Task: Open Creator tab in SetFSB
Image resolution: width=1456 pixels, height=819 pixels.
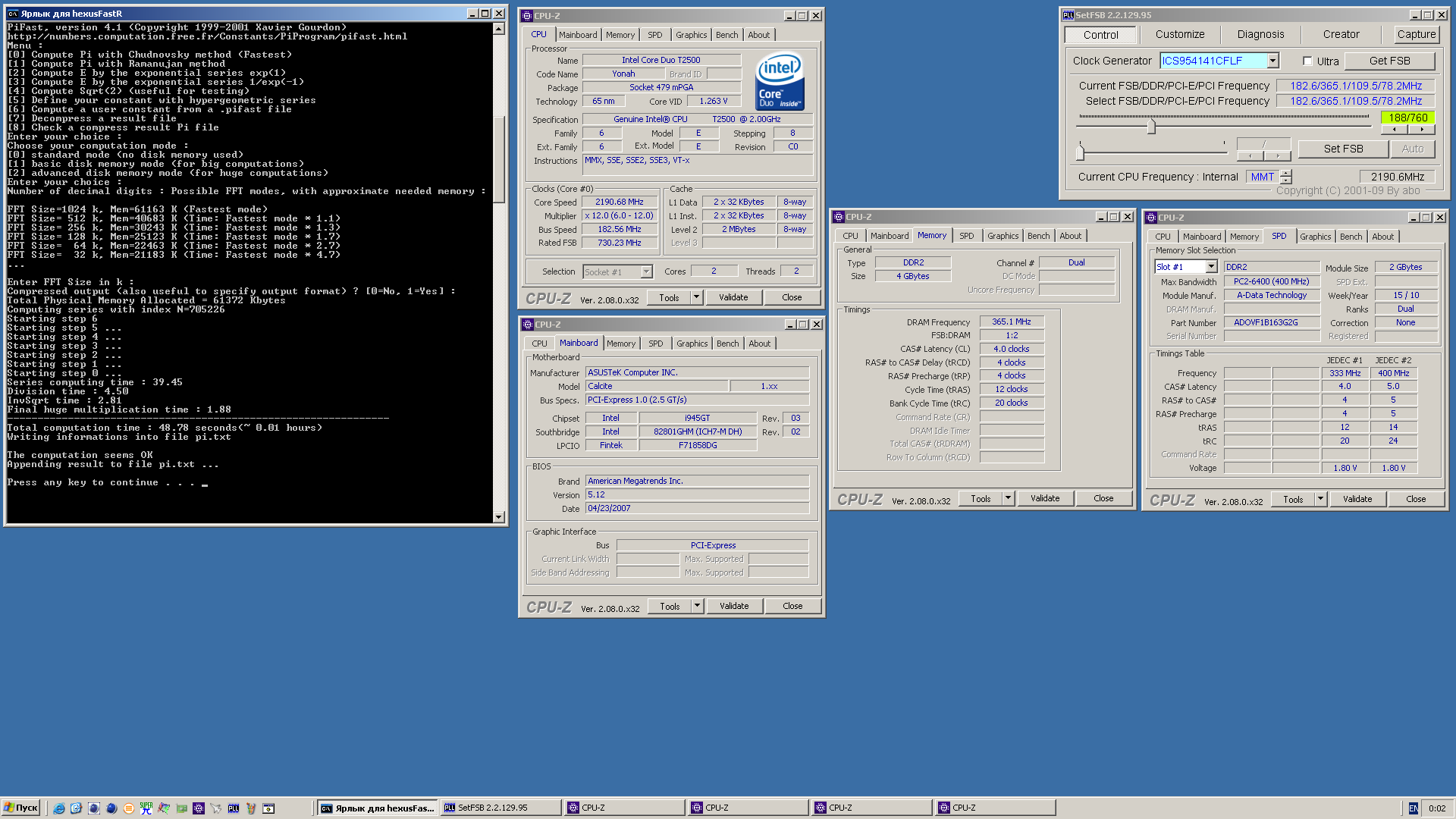Action: click(1341, 34)
